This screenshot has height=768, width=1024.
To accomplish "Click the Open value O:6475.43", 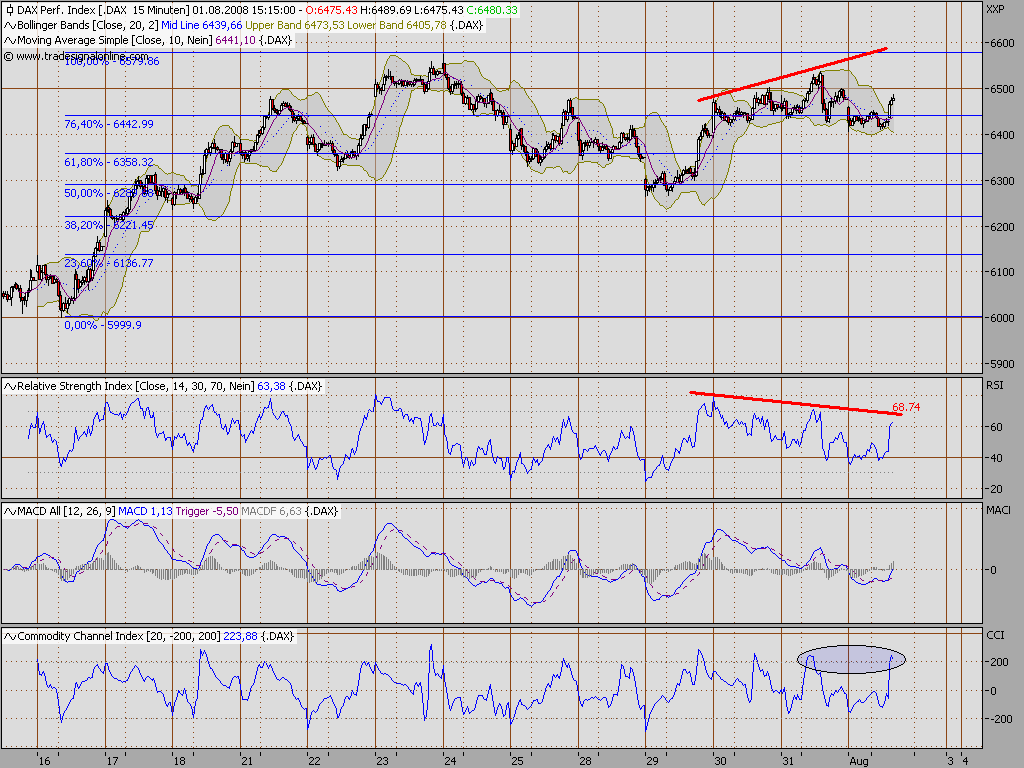I will coord(330,10).
